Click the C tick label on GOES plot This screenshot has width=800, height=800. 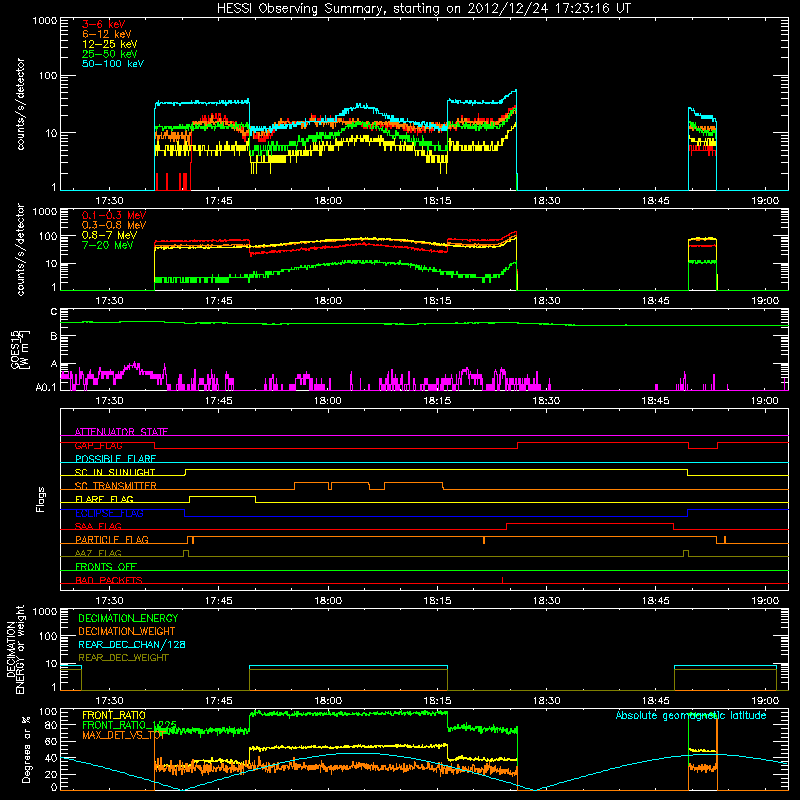click(54, 312)
